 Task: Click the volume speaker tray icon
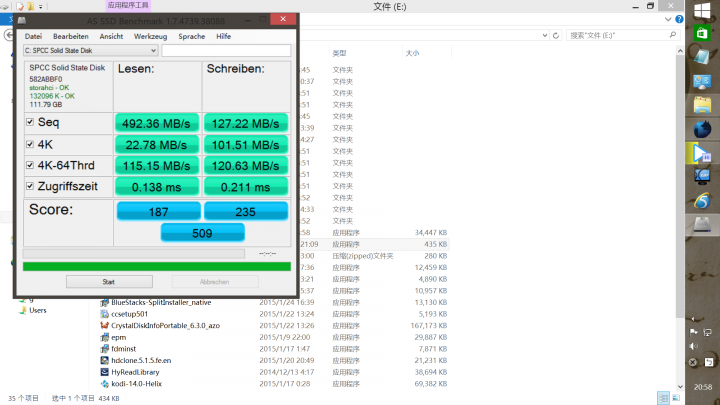click(x=694, y=346)
